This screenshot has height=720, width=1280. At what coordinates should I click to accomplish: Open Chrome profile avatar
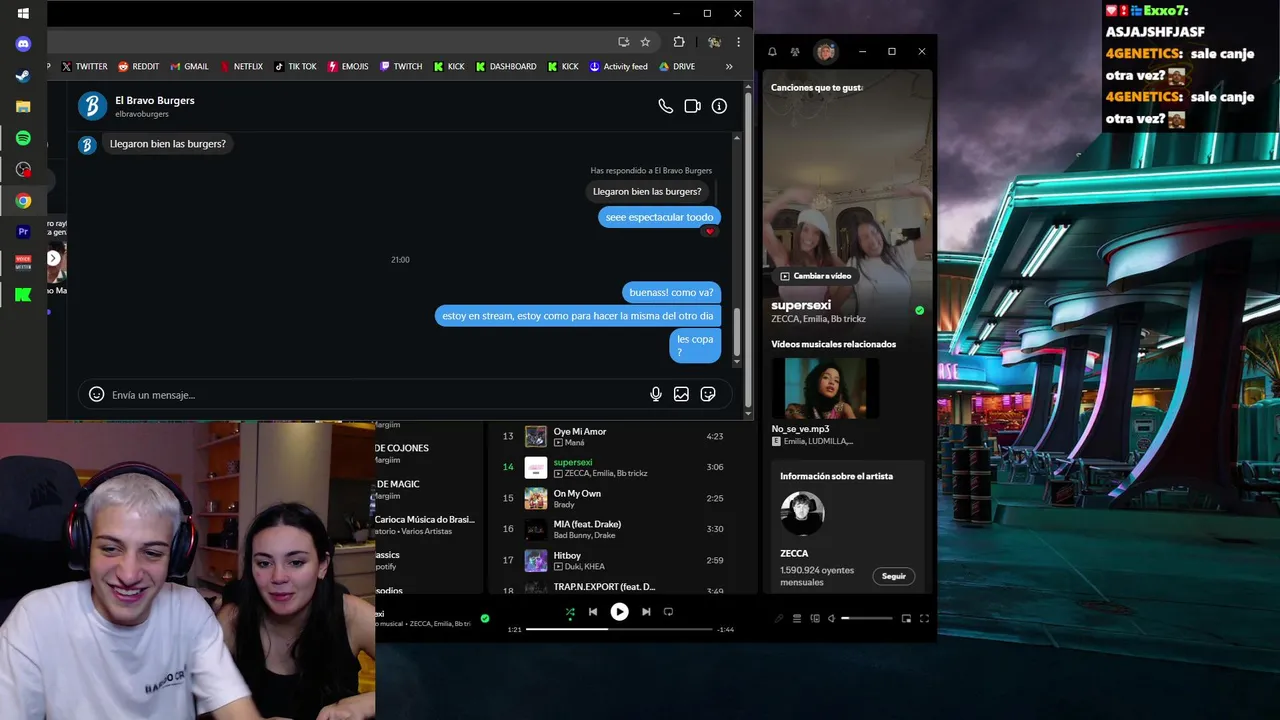714,42
